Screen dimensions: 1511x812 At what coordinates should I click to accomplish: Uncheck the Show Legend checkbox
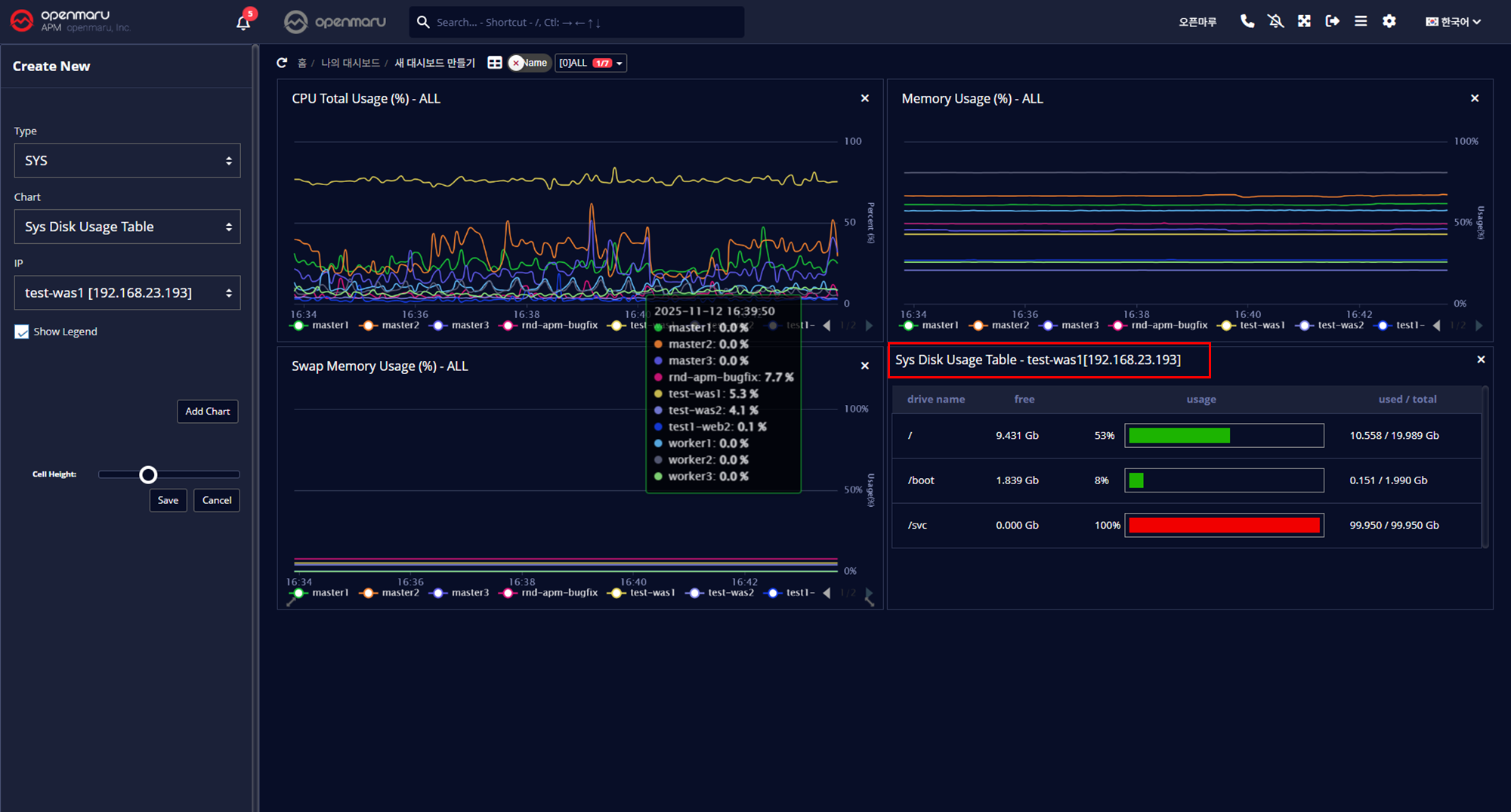click(x=22, y=332)
